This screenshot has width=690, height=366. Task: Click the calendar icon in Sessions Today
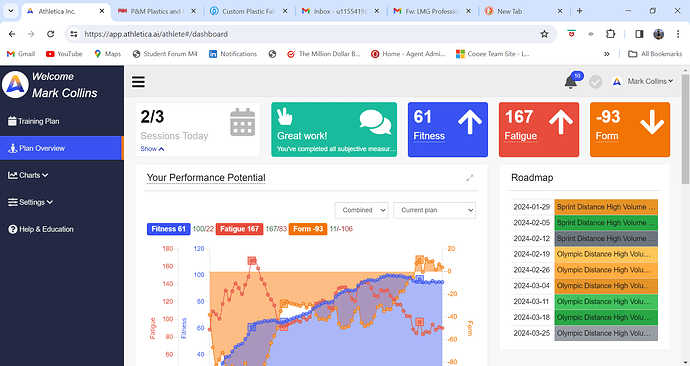tap(242, 122)
